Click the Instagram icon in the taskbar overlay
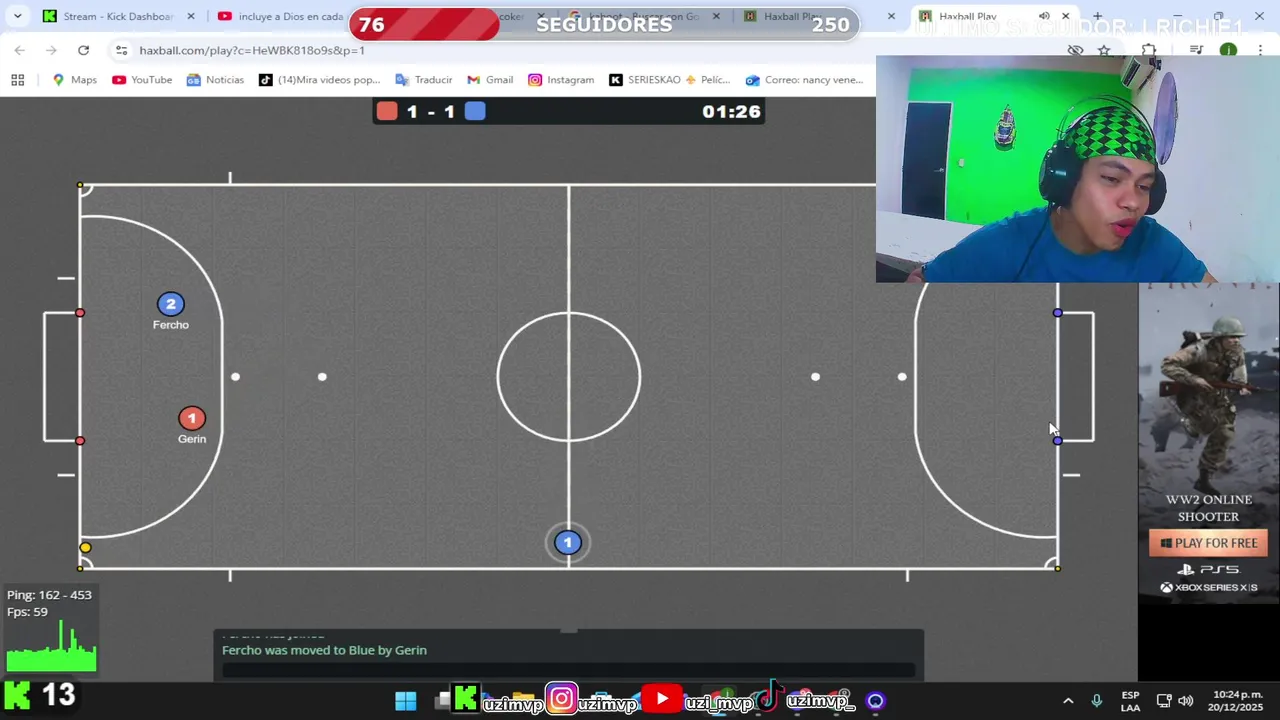This screenshot has height=720, width=1280. point(562,699)
